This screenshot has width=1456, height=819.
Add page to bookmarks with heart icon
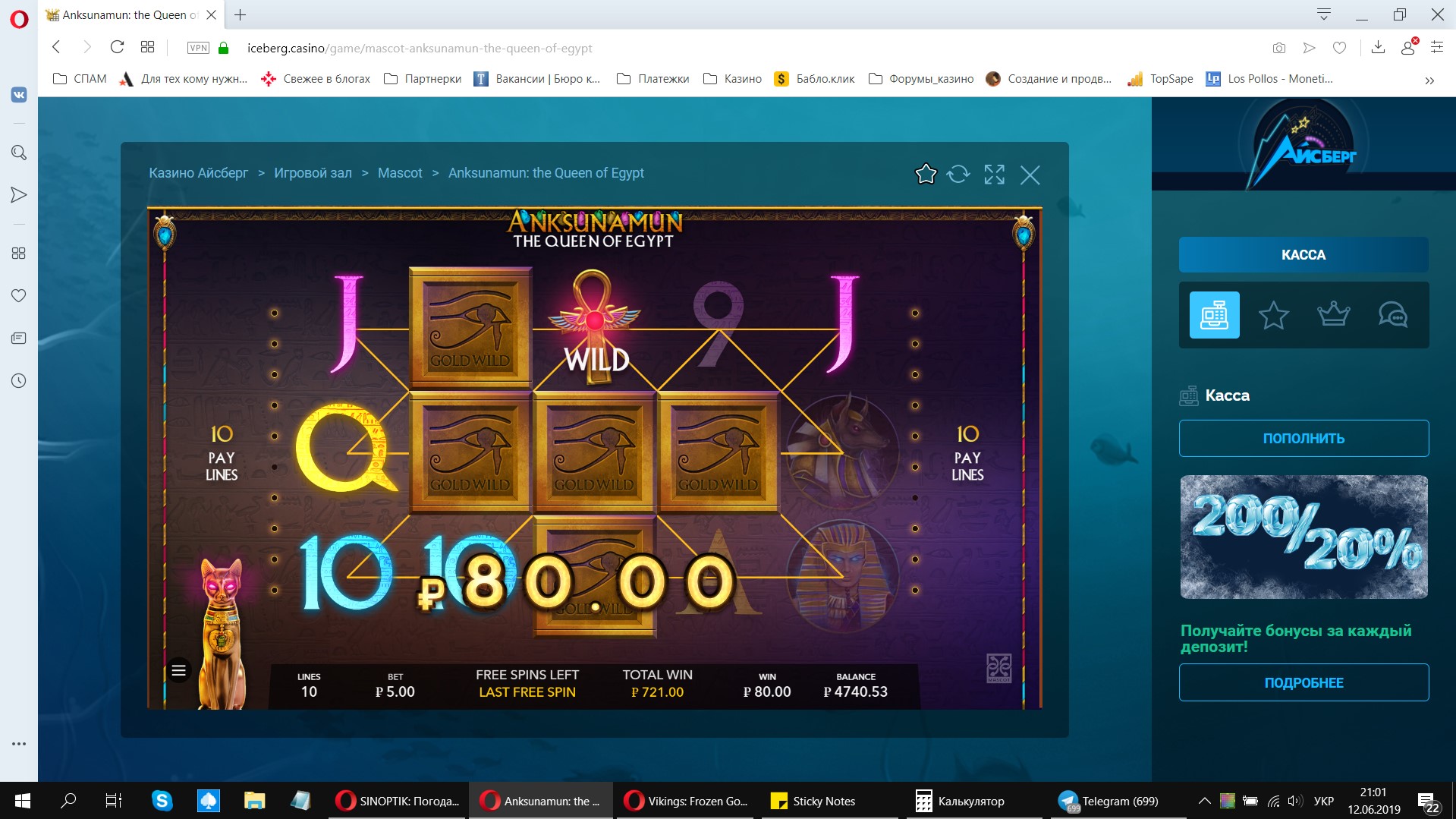(x=1340, y=48)
